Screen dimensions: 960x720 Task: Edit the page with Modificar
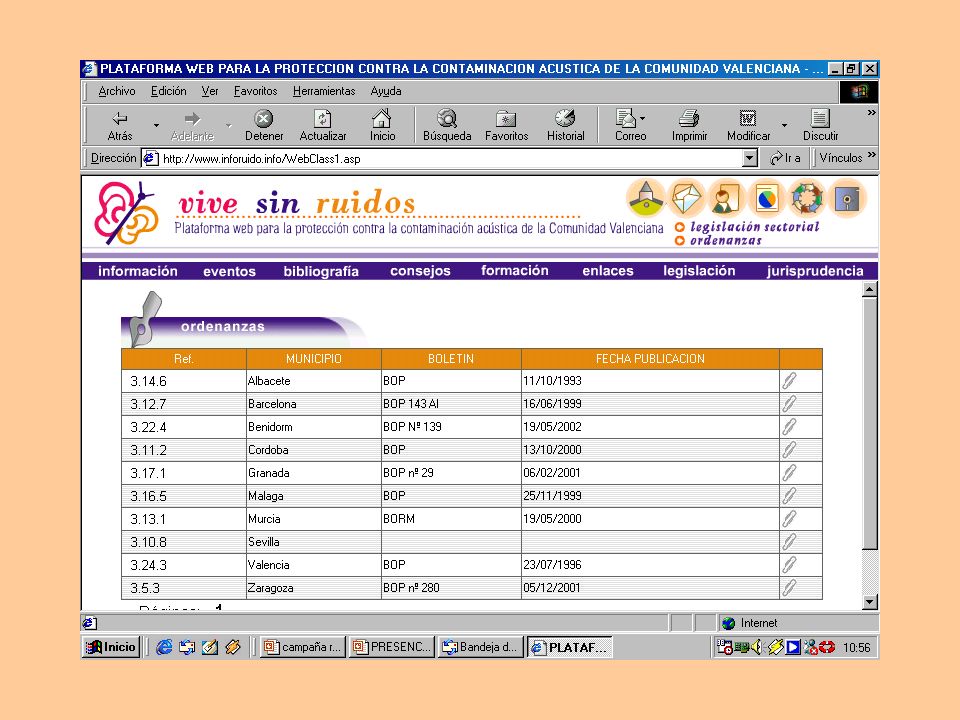click(748, 126)
